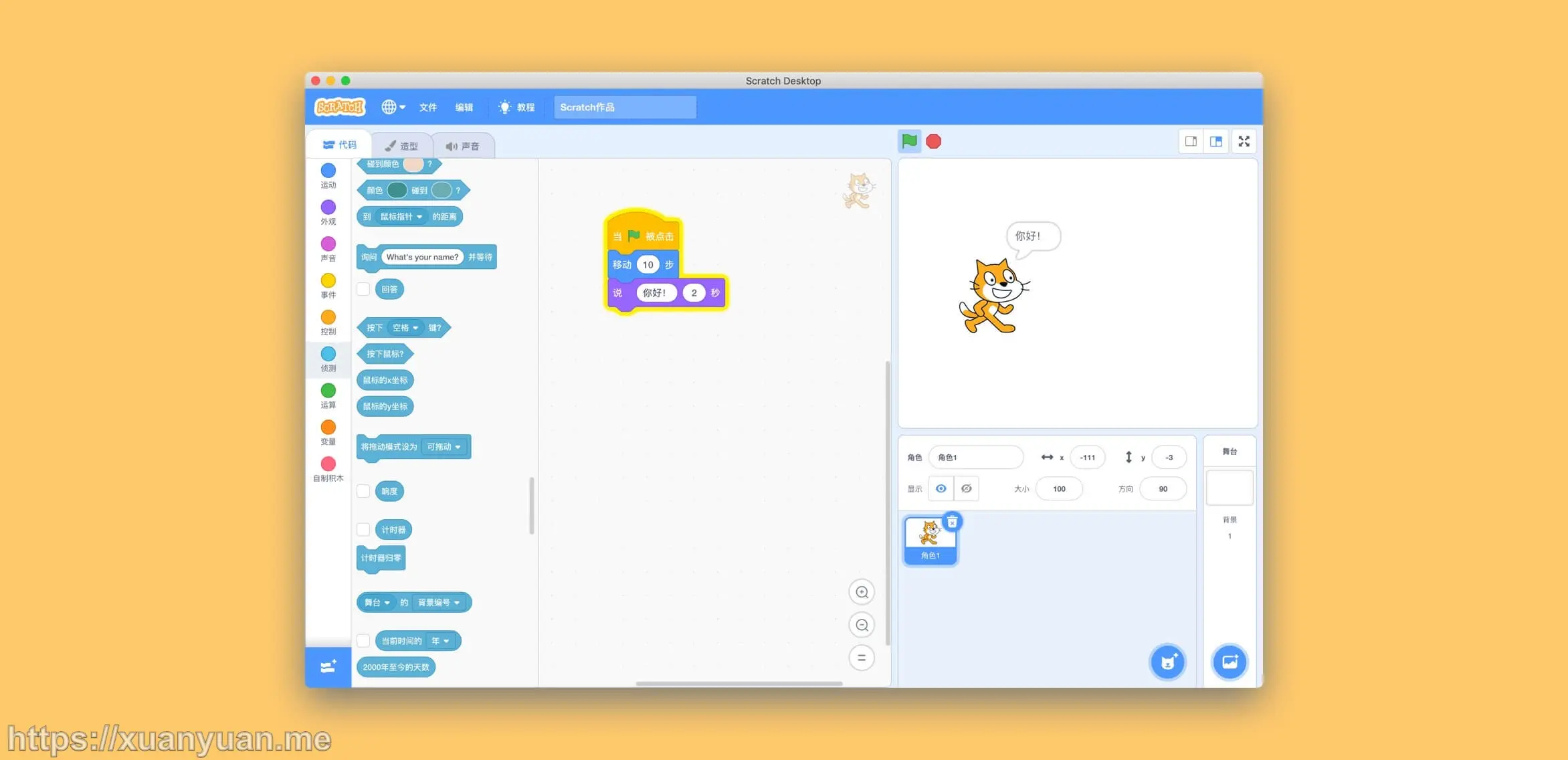Click the choose a sprite button
This screenshot has width=1568, height=760.
1168,662
